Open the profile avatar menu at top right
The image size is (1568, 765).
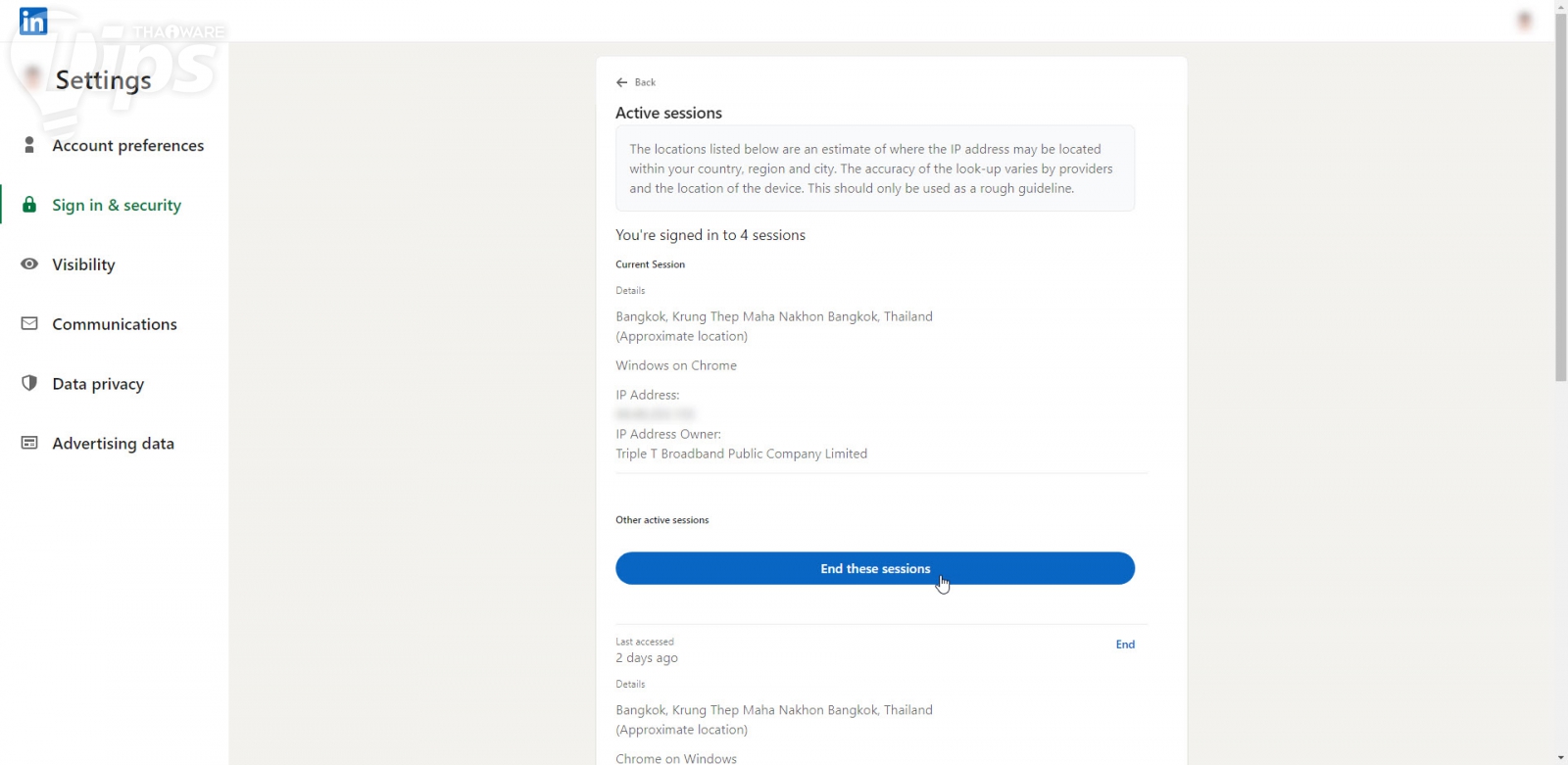1524,21
